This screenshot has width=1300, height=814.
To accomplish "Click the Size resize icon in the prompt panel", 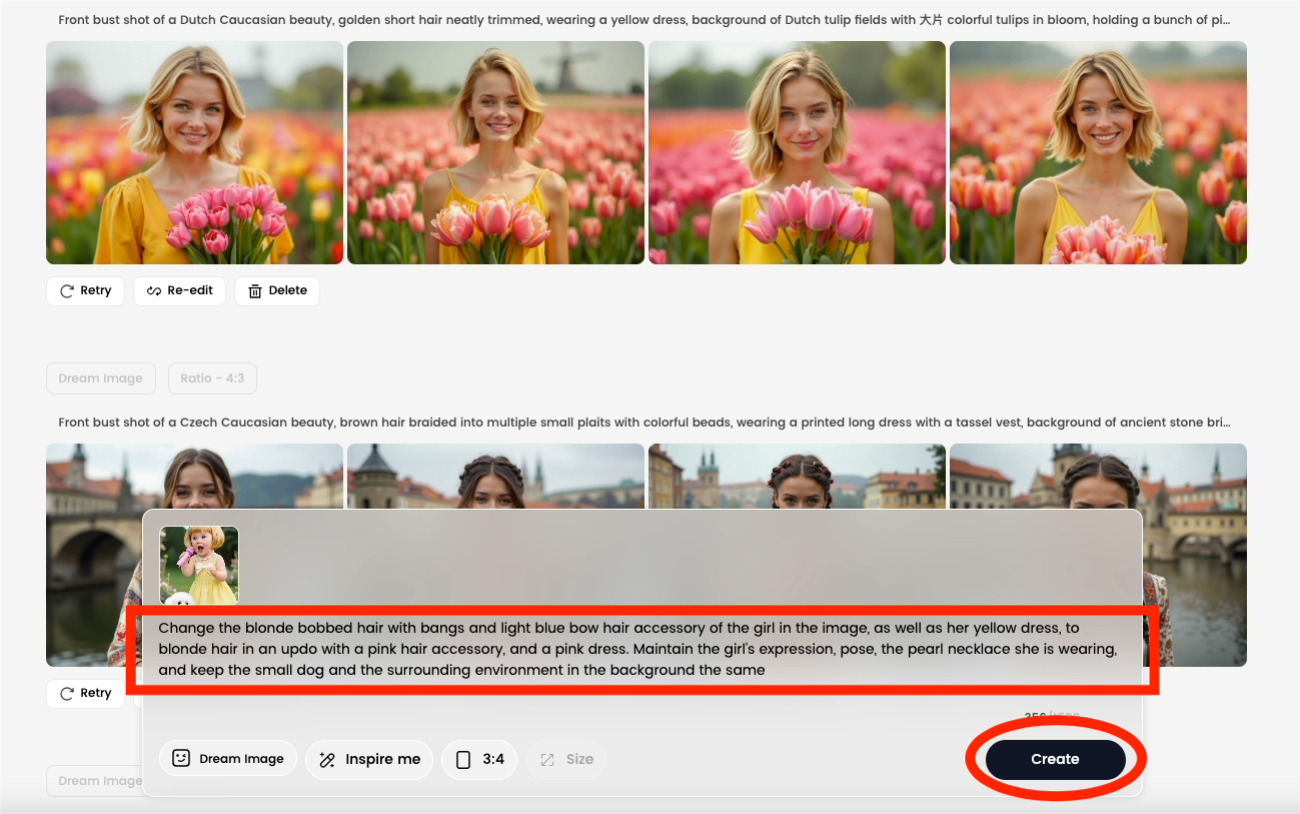I will click(547, 760).
